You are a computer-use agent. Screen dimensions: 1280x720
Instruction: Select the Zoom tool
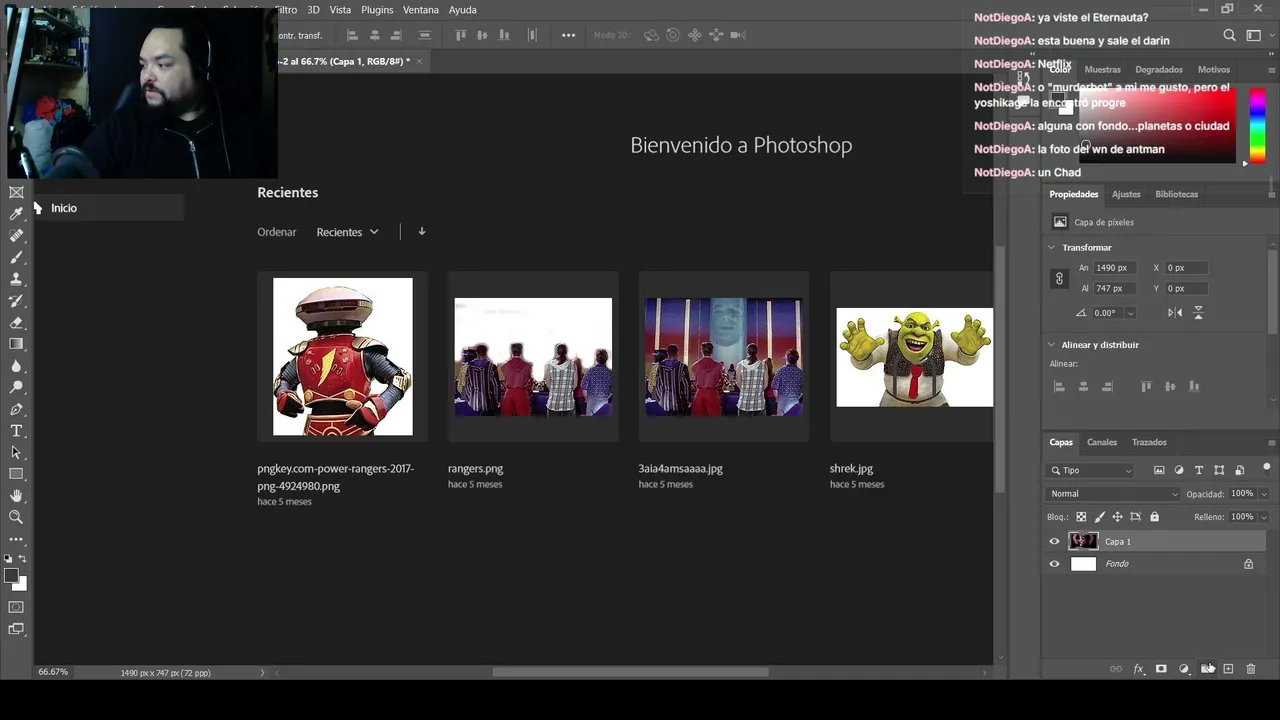tap(16, 518)
